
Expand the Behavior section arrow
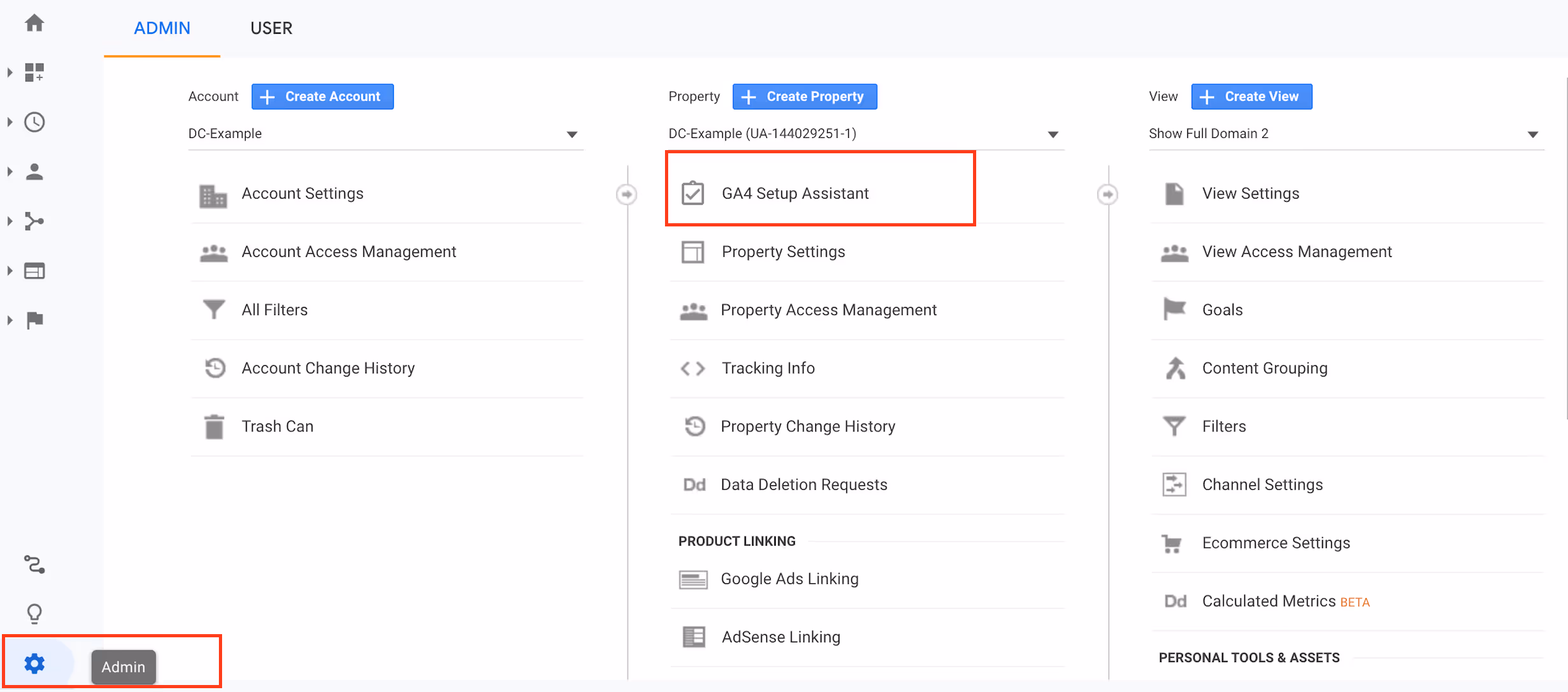click(10, 271)
